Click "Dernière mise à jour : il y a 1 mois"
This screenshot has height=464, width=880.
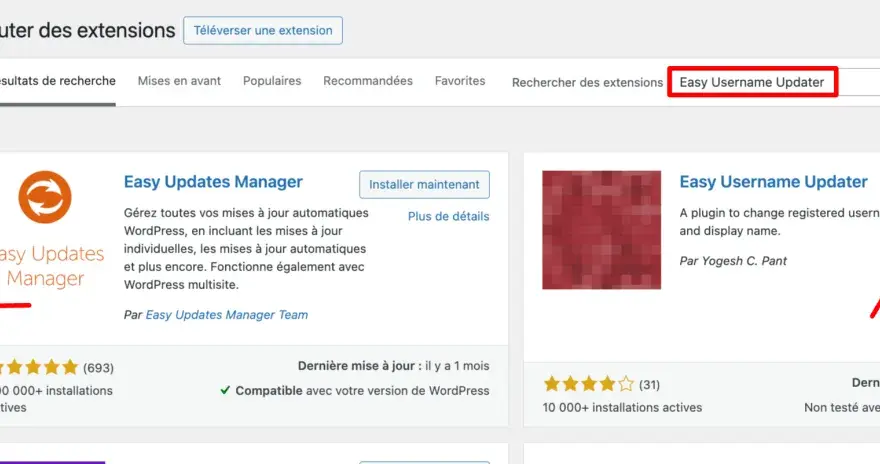pos(393,366)
